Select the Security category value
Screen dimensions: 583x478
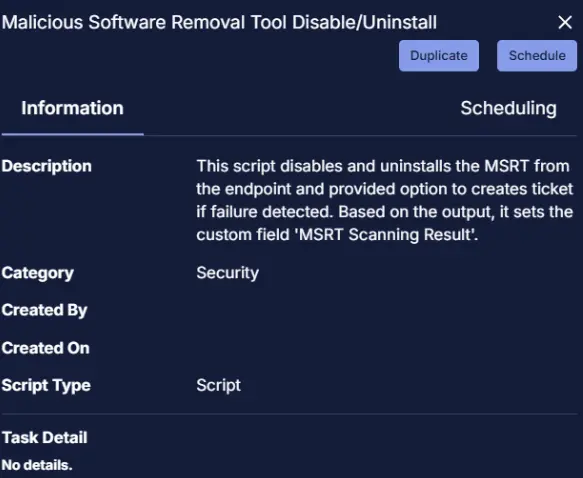click(x=228, y=273)
